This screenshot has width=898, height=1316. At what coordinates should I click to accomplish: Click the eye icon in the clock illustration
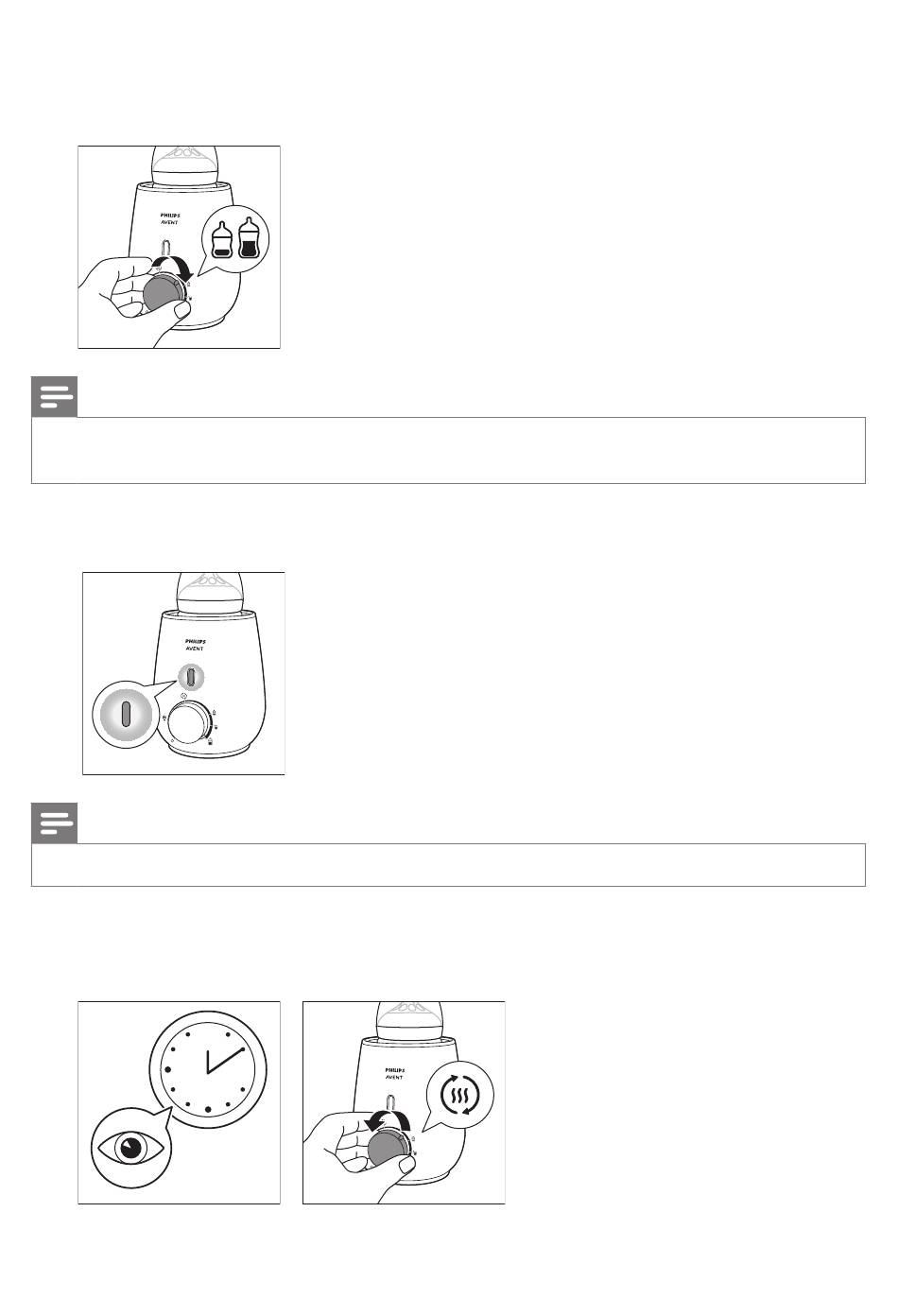click(x=132, y=1147)
